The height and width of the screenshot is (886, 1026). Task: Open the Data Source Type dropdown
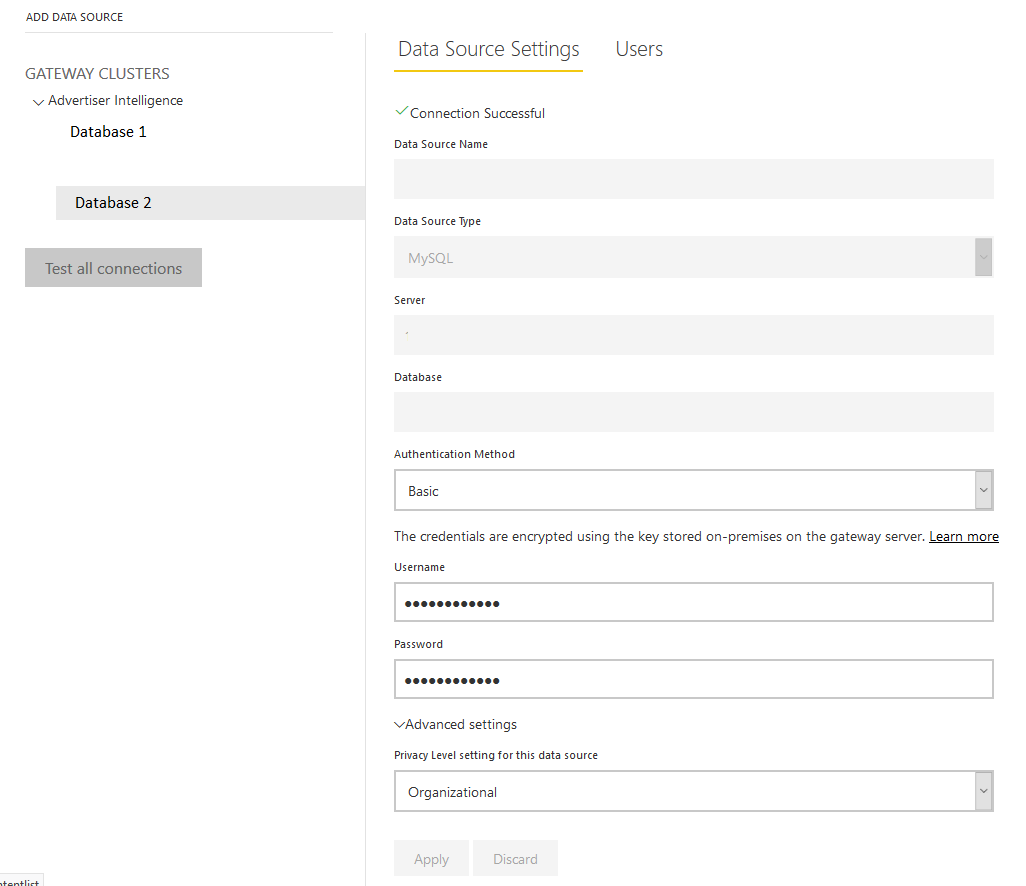click(694, 257)
